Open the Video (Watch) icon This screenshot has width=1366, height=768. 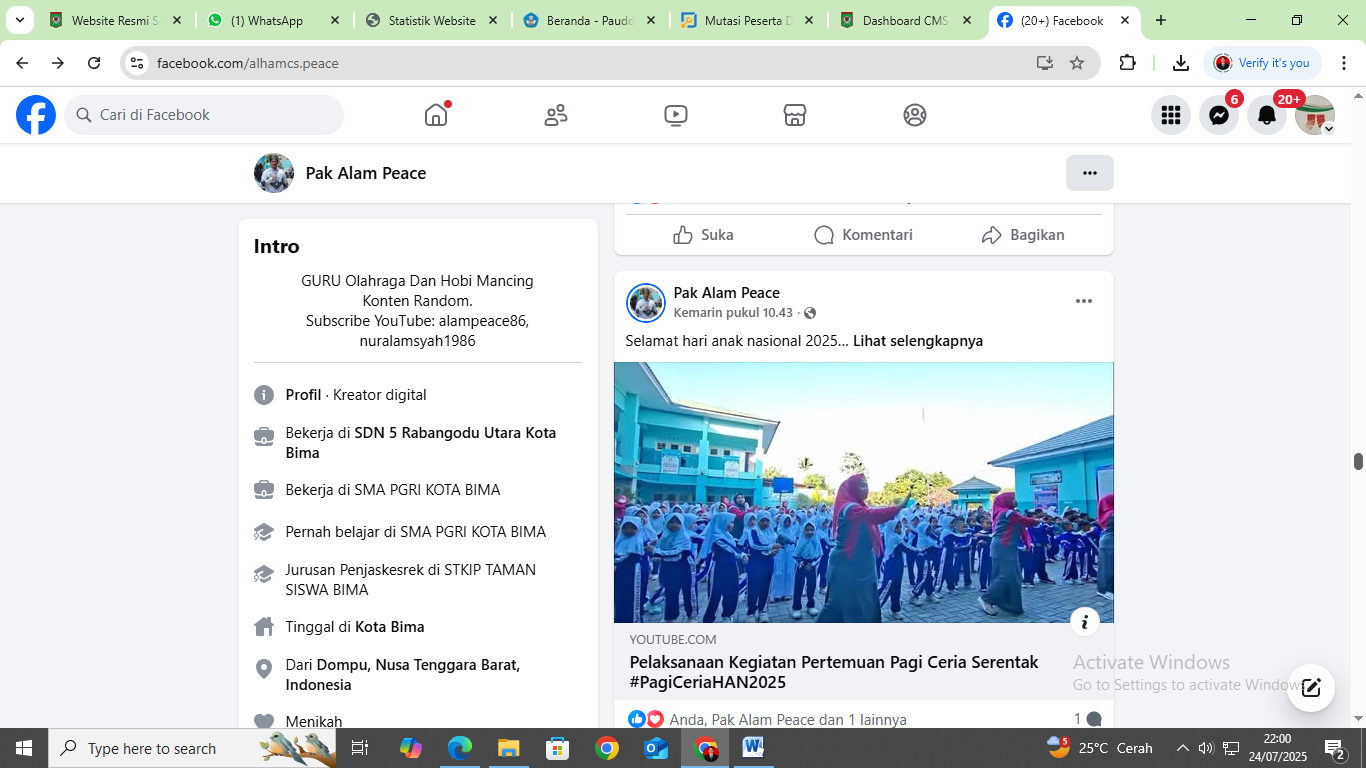tap(676, 115)
